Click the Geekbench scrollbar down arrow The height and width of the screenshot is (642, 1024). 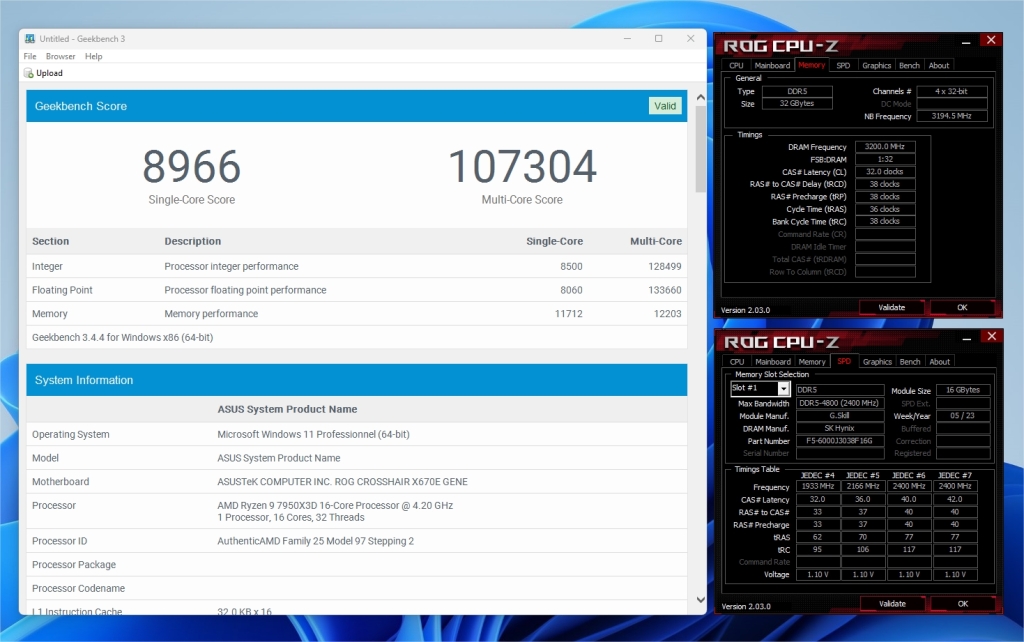click(x=699, y=599)
